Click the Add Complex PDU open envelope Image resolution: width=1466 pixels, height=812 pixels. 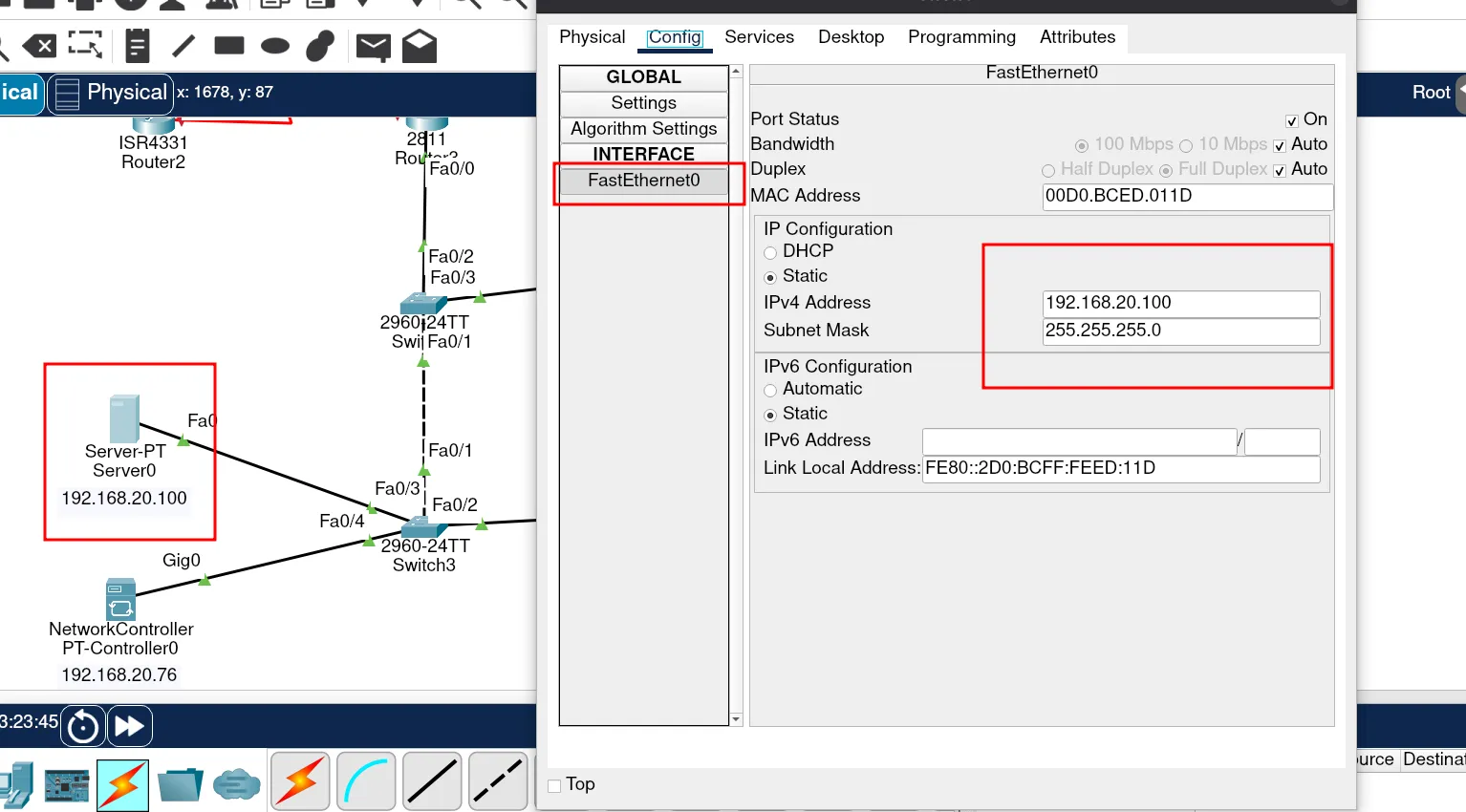(x=420, y=46)
